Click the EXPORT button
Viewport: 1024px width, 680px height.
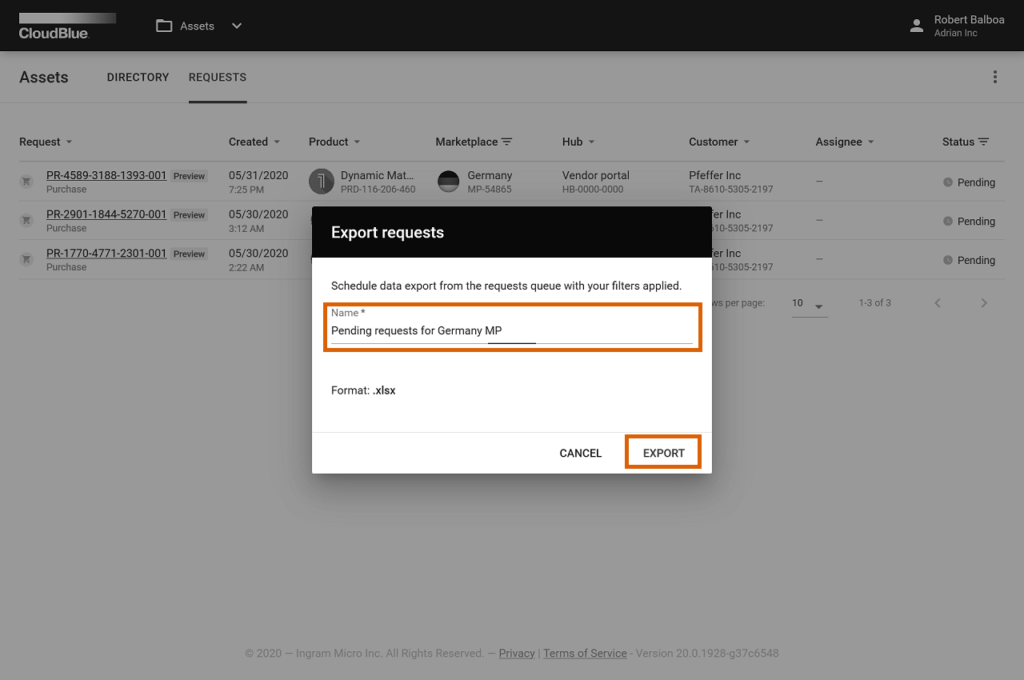click(x=662, y=452)
